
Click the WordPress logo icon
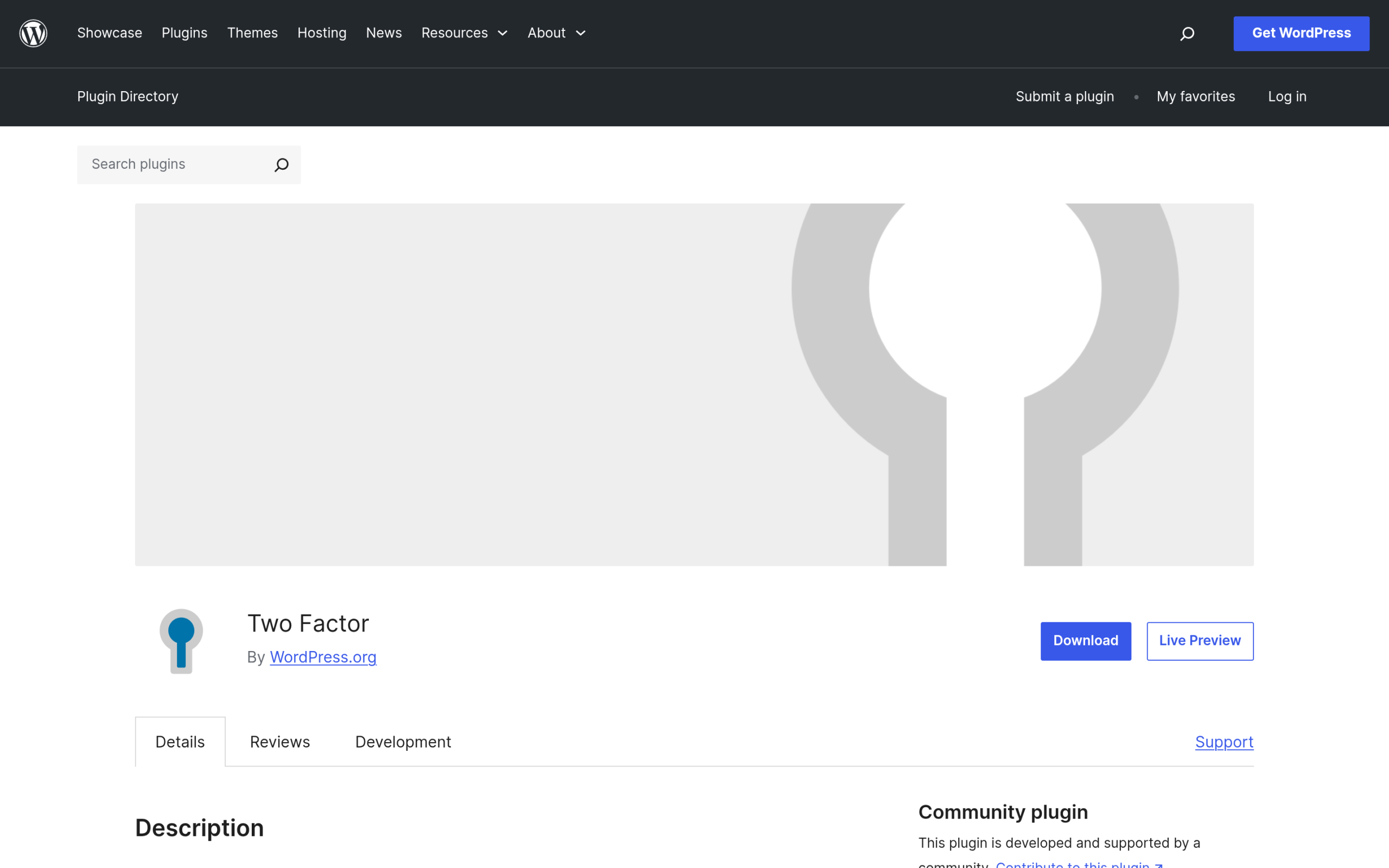click(x=33, y=33)
